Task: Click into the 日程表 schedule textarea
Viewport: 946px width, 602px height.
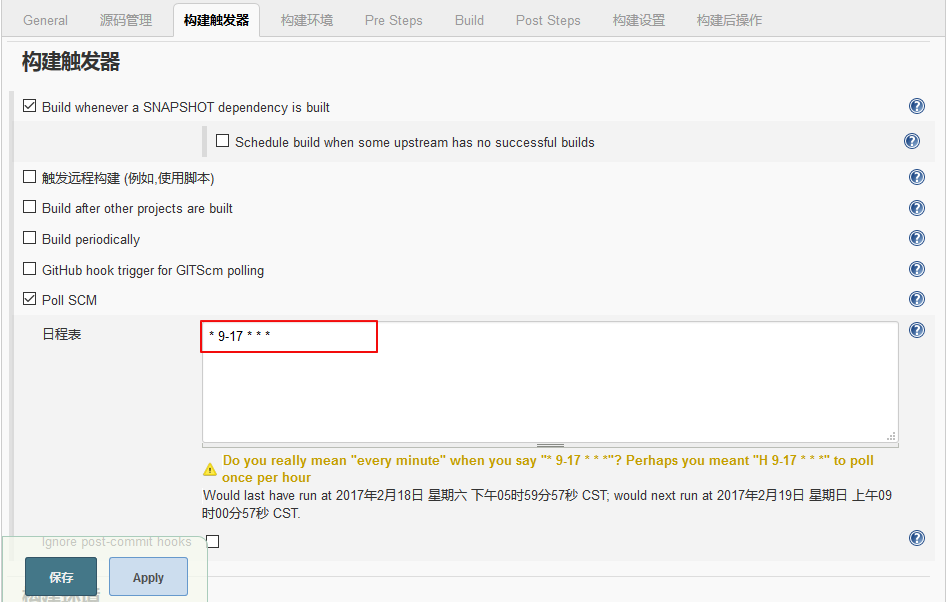Action: (550, 382)
